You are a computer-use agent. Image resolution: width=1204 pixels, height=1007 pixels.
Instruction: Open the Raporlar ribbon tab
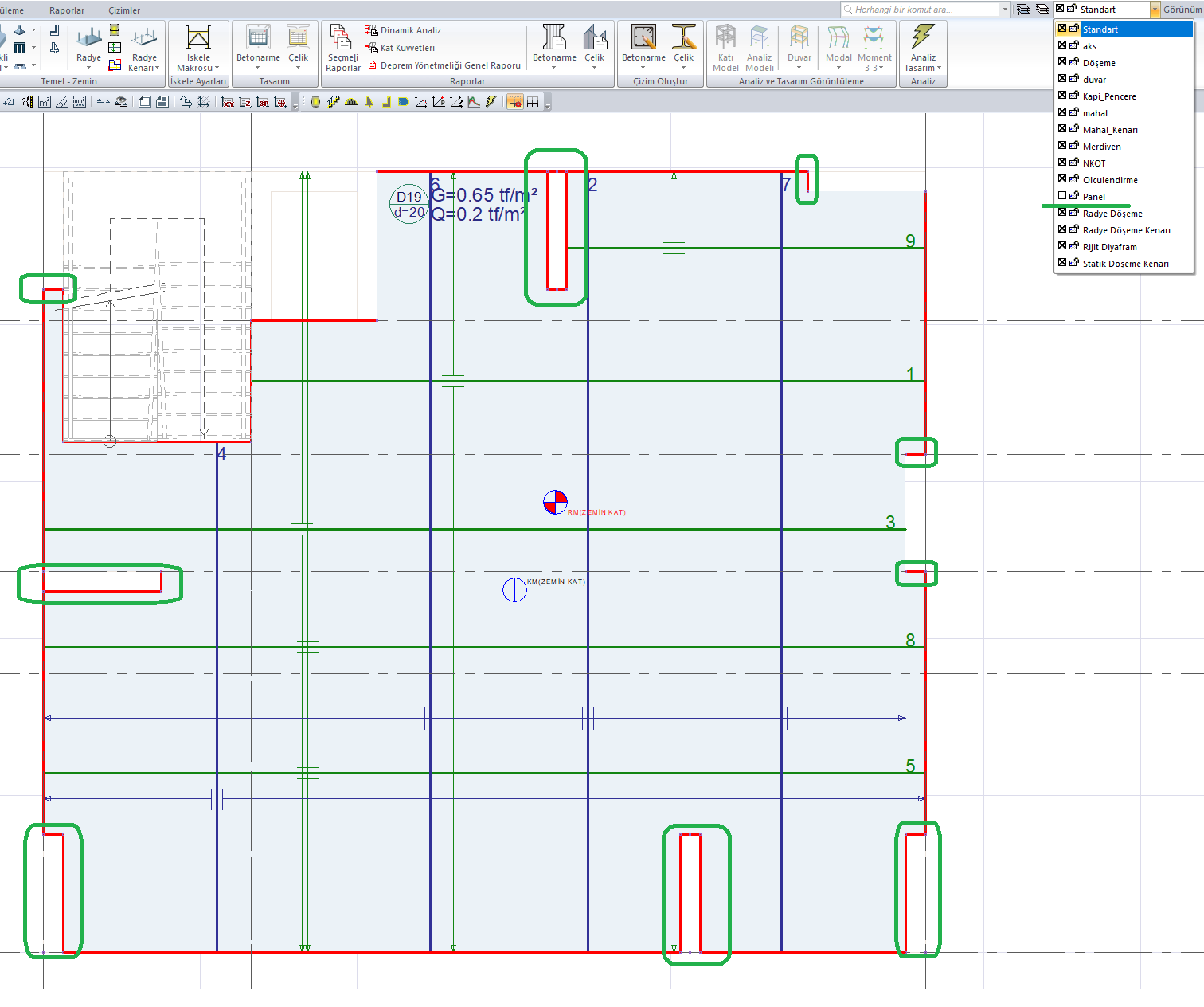pos(67,10)
